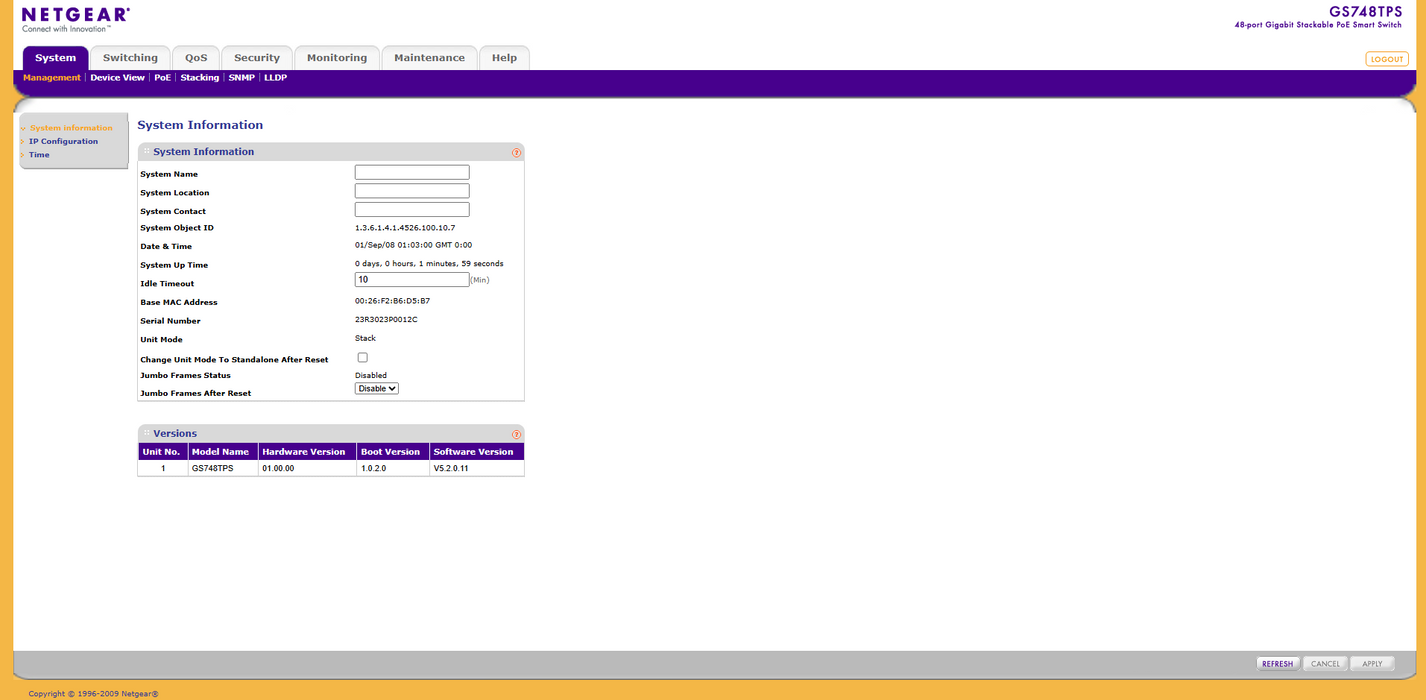Open IP Configuration in sidebar
Screen dimensions: 1426x700
click(x=63, y=141)
